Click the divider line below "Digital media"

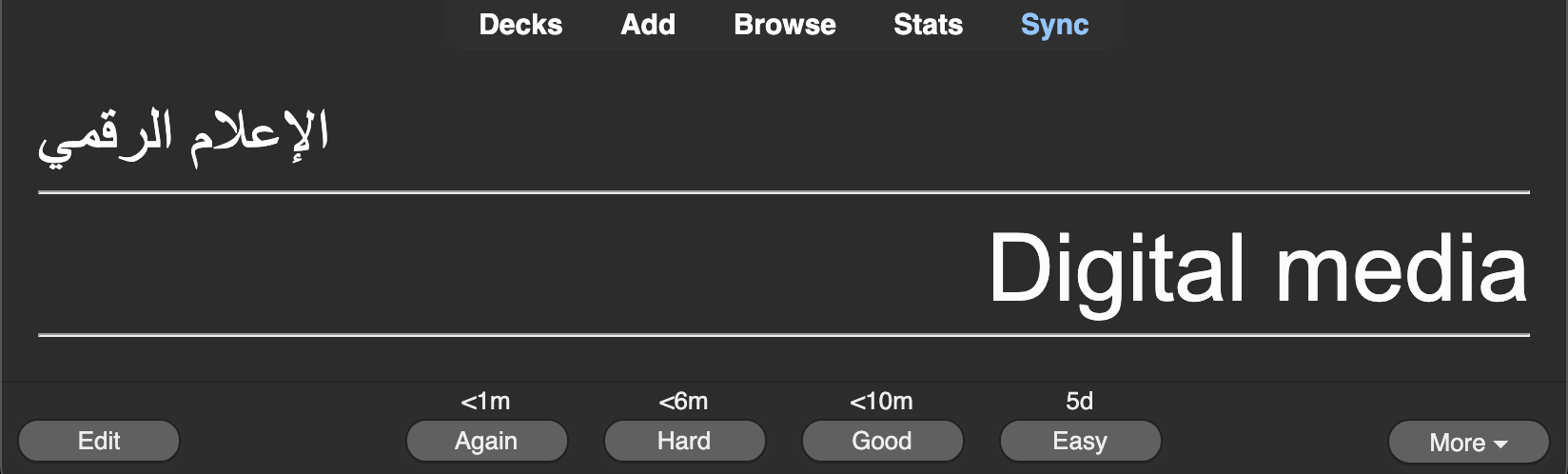[784, 335]
